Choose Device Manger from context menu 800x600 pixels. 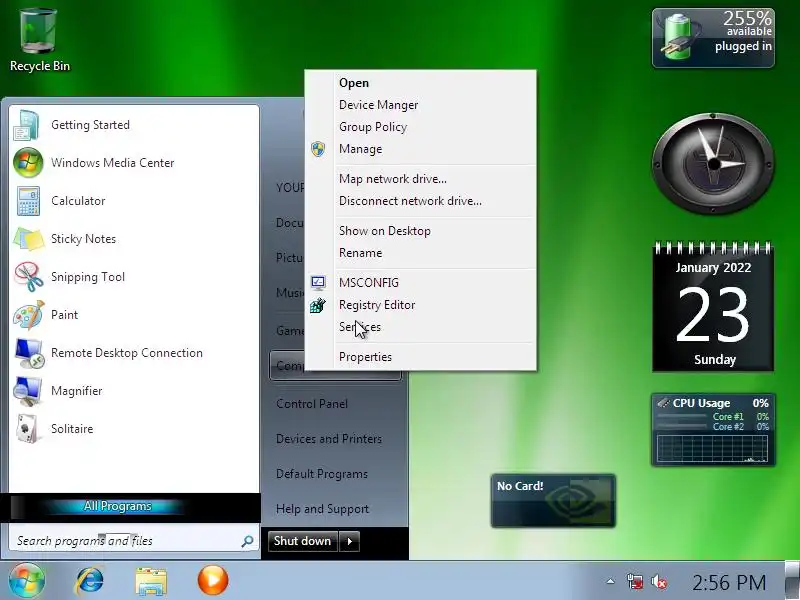point(420,105)
